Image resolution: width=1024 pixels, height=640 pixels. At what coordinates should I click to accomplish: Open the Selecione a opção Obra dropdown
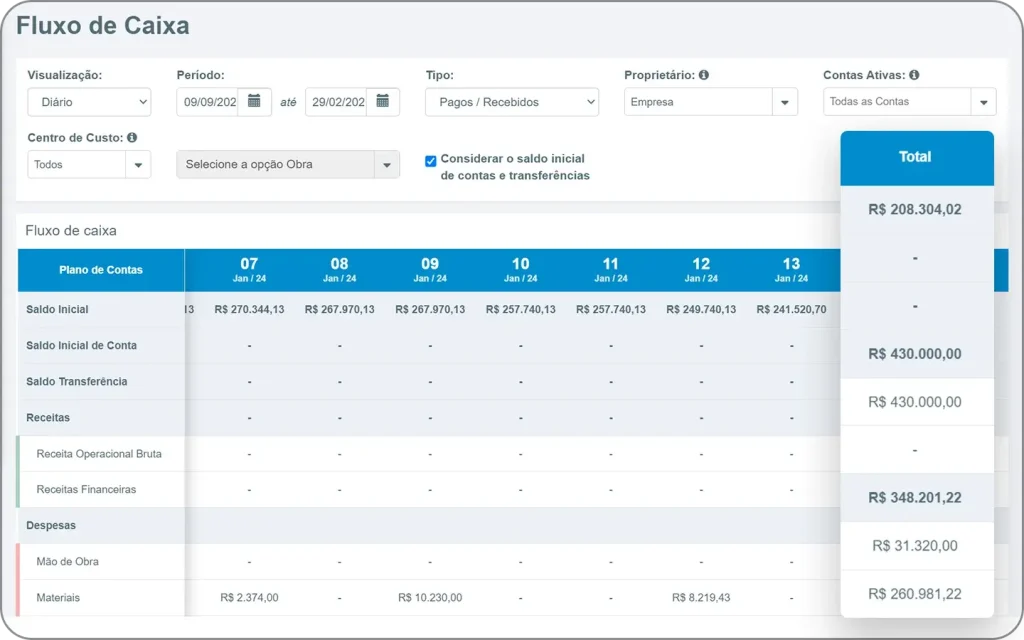point(287,165)
